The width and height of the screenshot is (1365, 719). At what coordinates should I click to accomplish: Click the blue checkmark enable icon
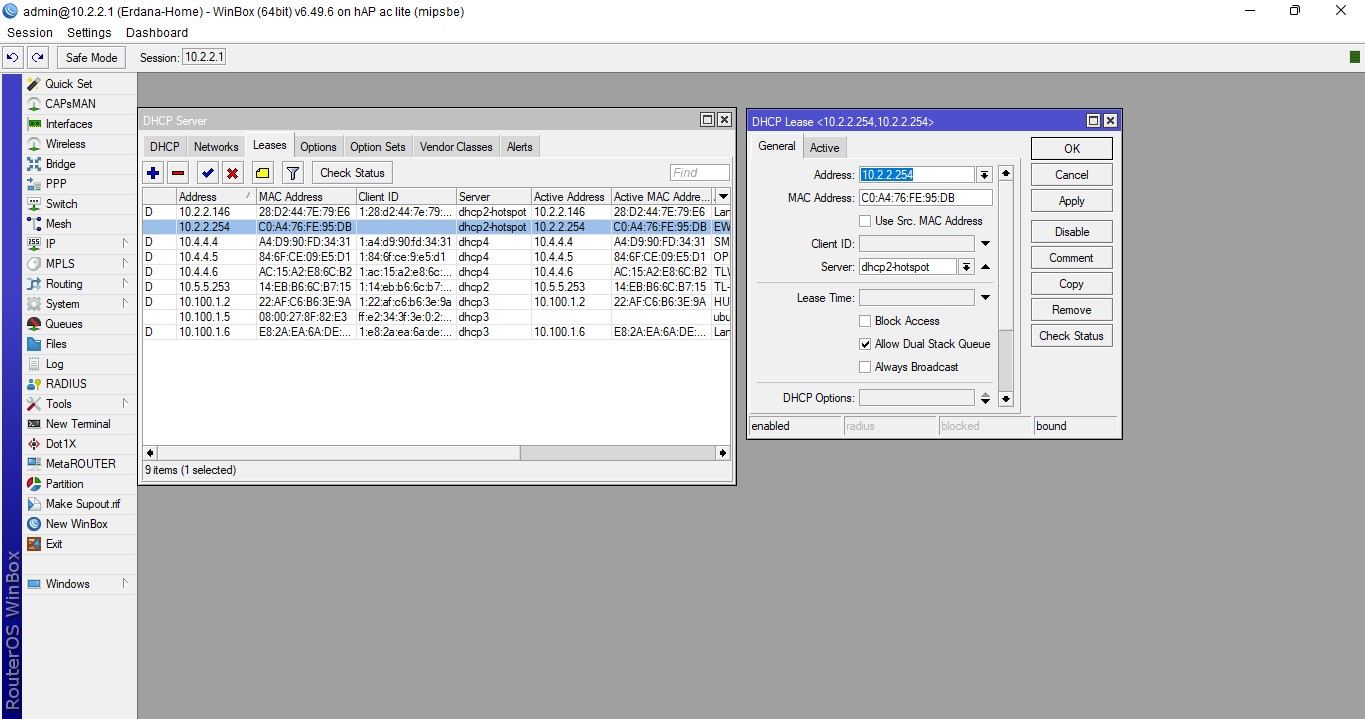tap(207, 173)
